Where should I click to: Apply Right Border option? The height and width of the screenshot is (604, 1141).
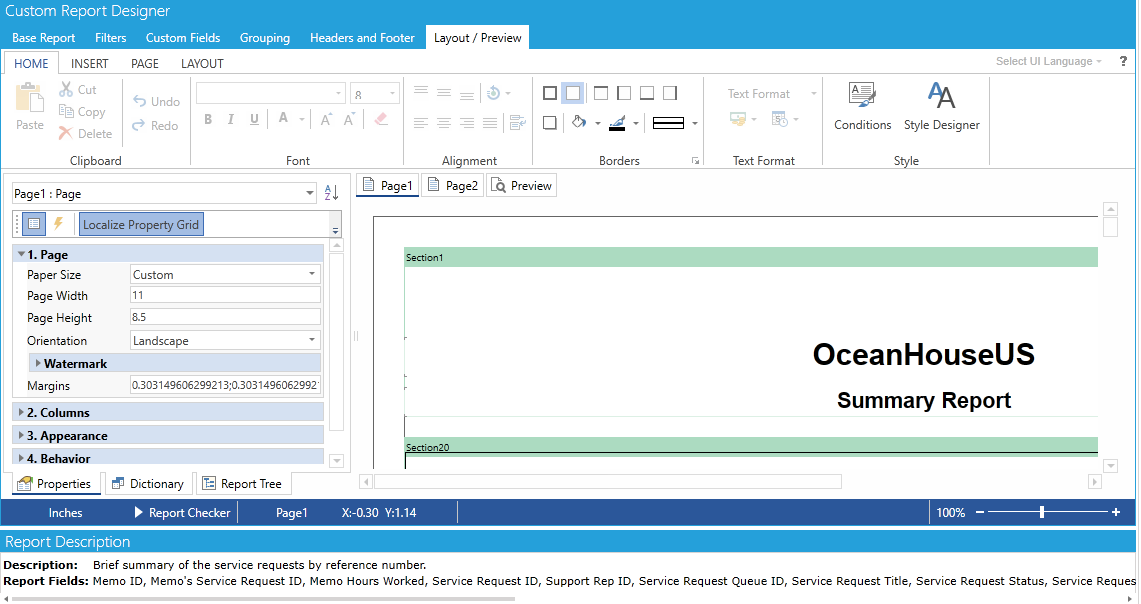tap(669, 92)
